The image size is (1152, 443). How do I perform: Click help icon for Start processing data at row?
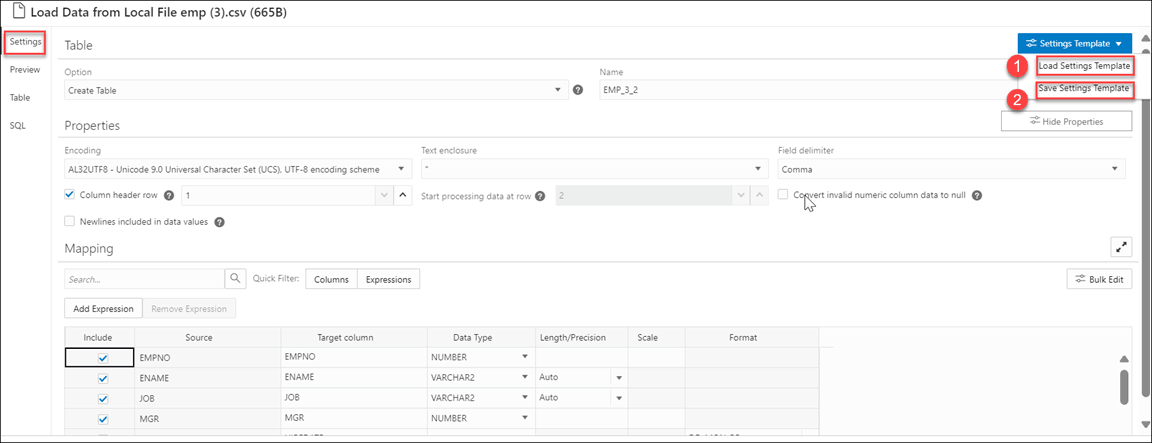(540, 196)
